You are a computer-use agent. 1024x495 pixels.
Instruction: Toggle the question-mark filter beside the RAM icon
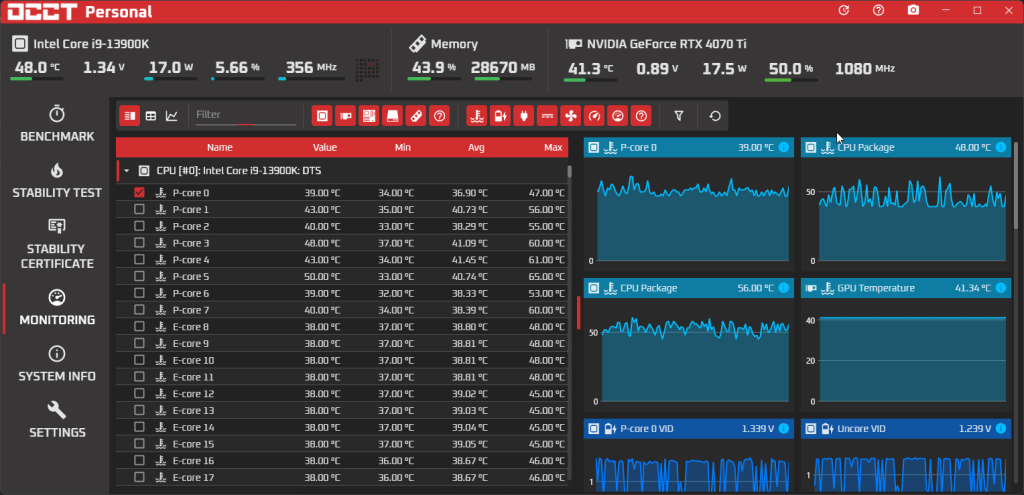point(440,116)
